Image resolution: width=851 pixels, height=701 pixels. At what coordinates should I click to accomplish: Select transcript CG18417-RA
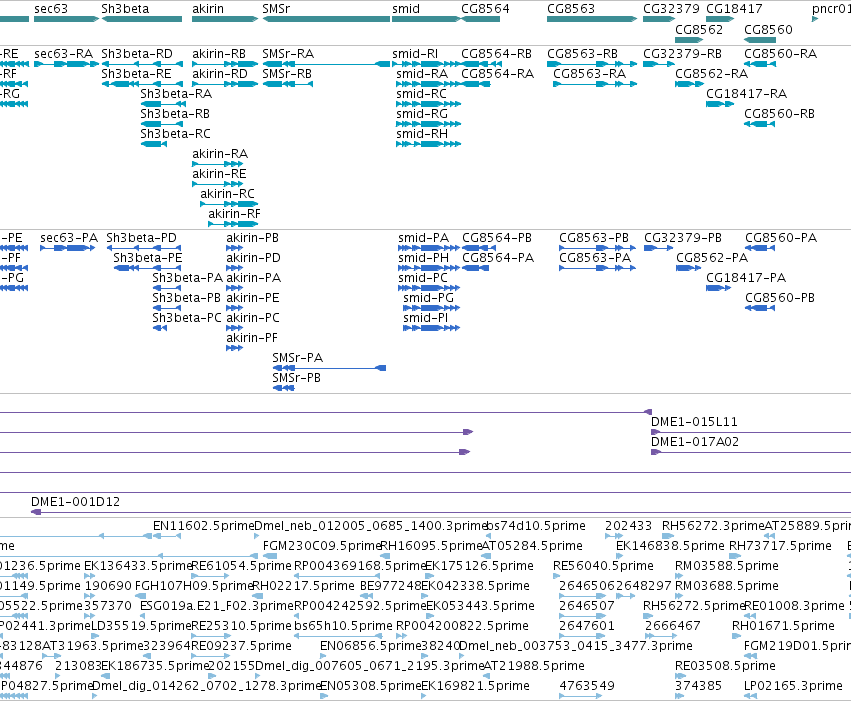pyautogui.click(x=746, y=94)
